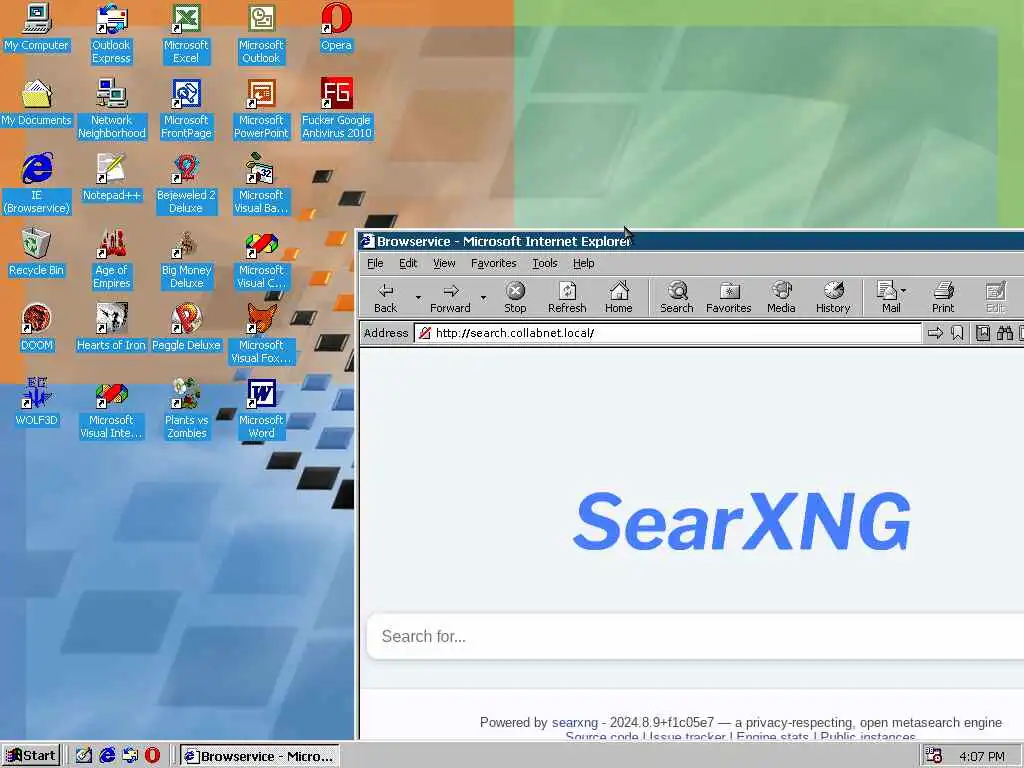Select the IE (Browservice) desktop icon
The height and width of the screenshot is (768, 1024).
coord(37,184)
